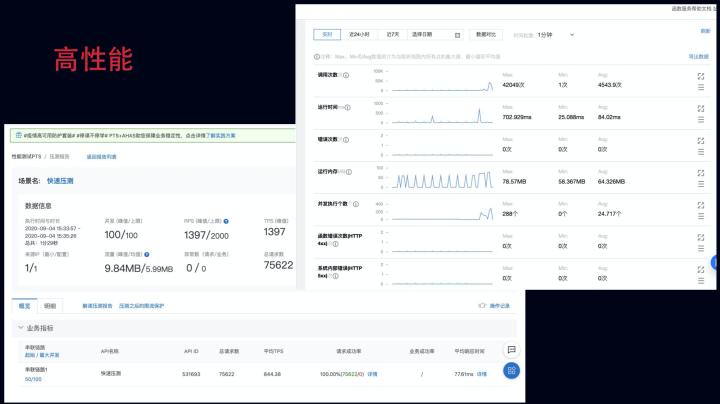Click the Avg value 24.717个

(610, 214)
